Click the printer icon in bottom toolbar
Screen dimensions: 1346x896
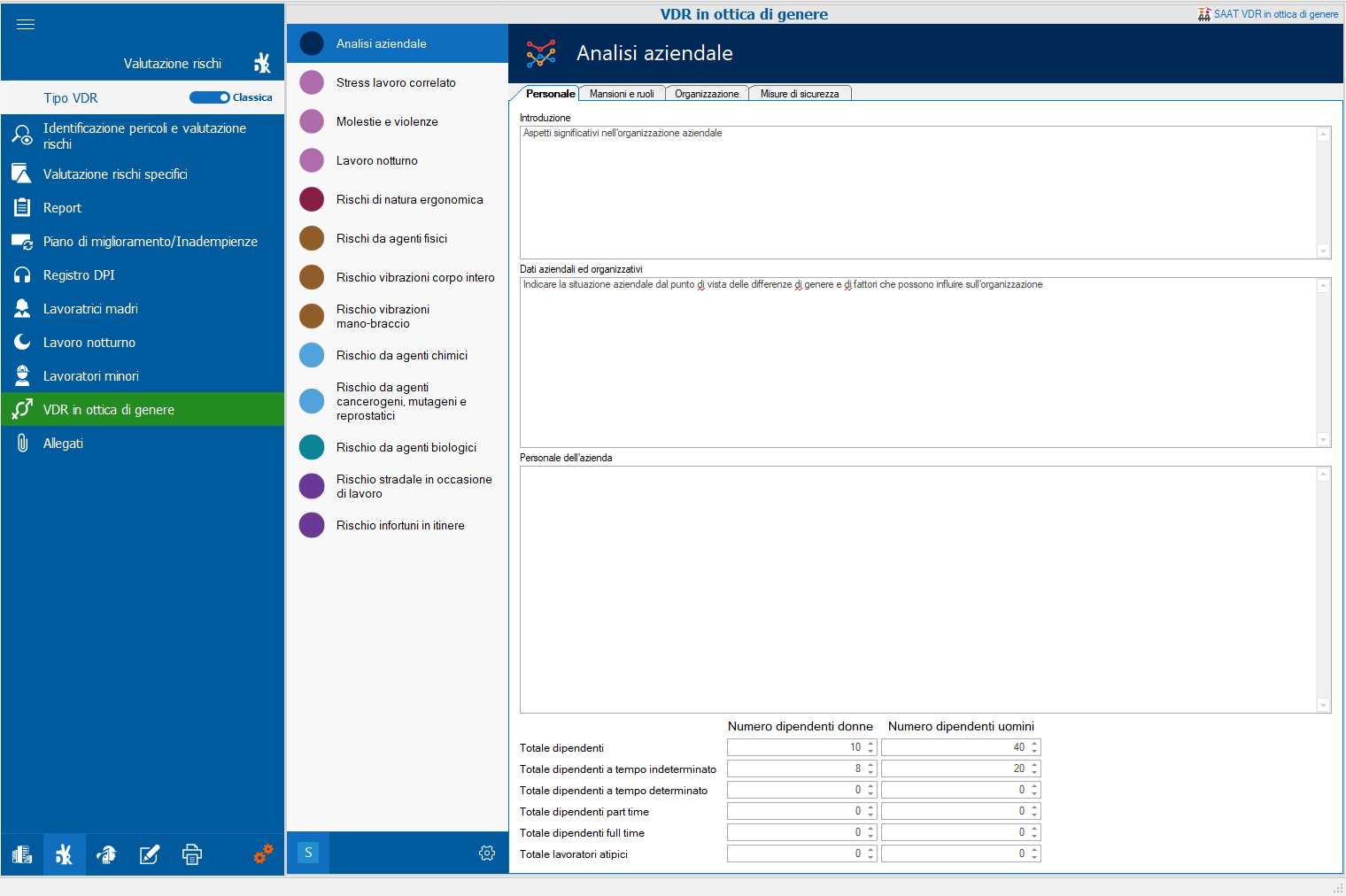(x=192, y=854)
